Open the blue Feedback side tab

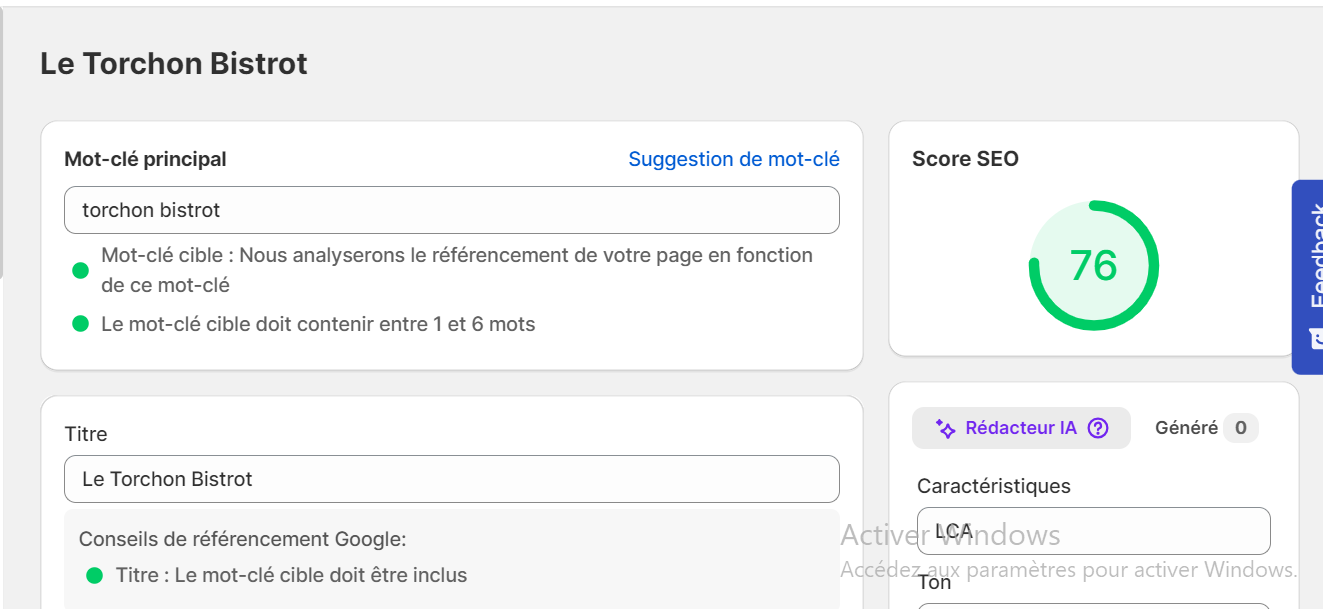click(x=1308, y=277)
